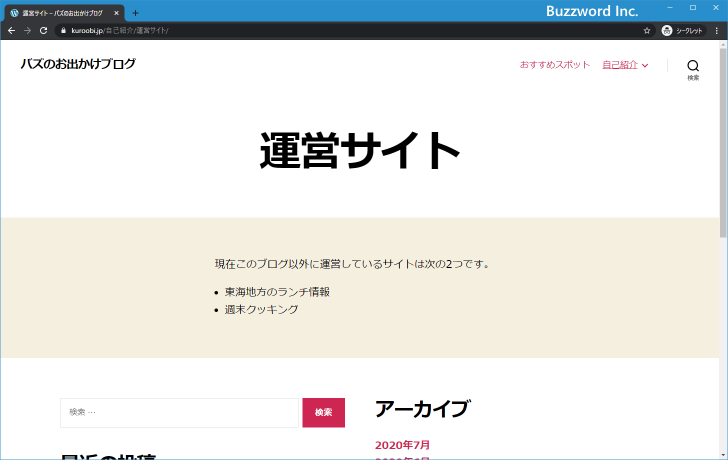Image resolution: width=728 pixels, height=460 pixels.
Task: Click 東海地方のランチ情報 list item
Action: (x=277, y=292)
